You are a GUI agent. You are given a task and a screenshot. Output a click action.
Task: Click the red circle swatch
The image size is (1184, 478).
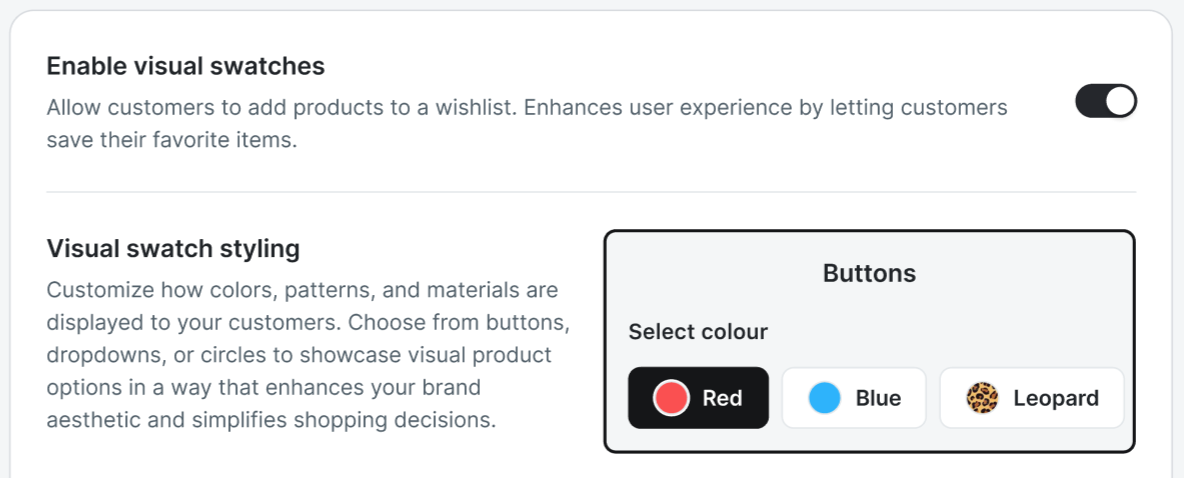671,398
